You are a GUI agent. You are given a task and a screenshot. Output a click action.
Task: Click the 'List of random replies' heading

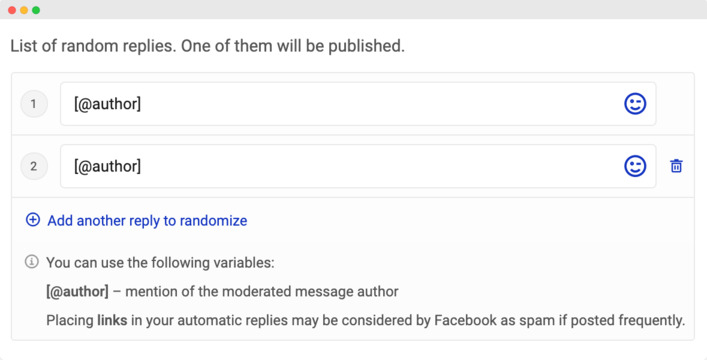pos(207,46)
